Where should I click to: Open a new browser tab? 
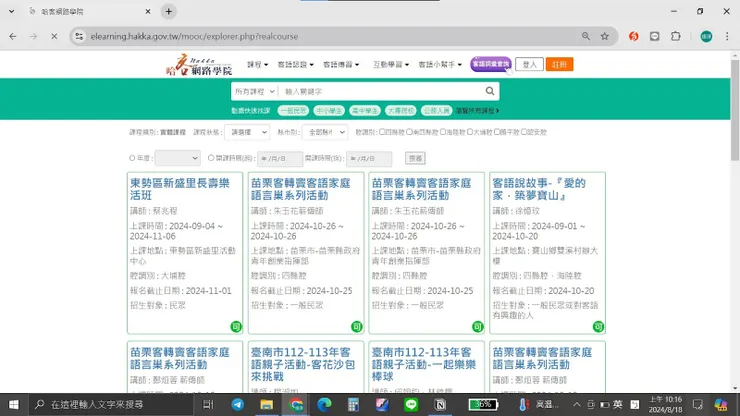click(168, 11)
